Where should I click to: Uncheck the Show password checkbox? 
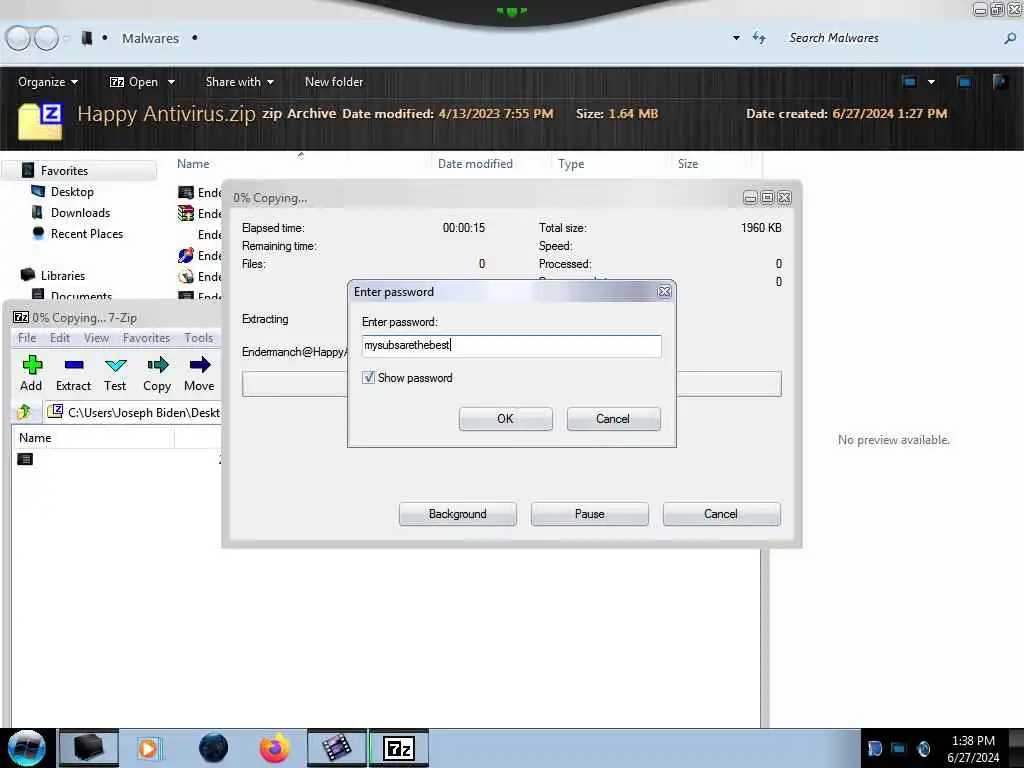coord(368,377)
